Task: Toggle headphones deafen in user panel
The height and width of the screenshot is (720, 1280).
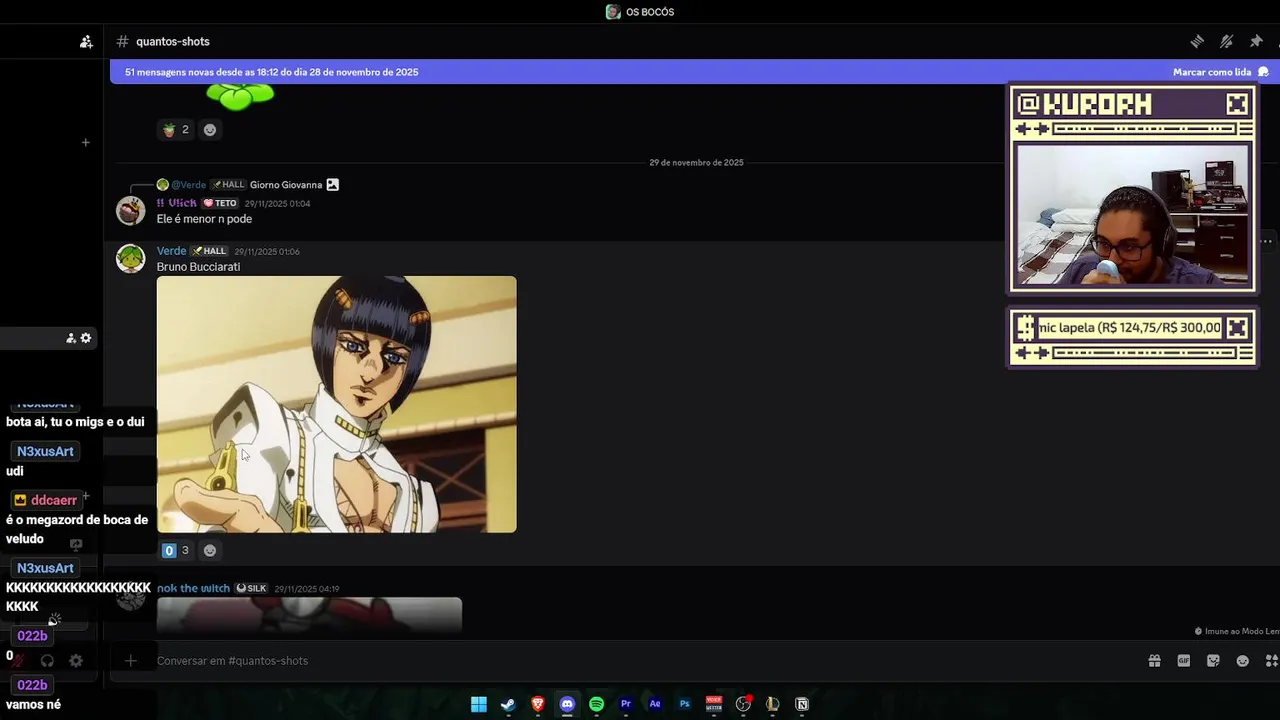Action: 46,661
